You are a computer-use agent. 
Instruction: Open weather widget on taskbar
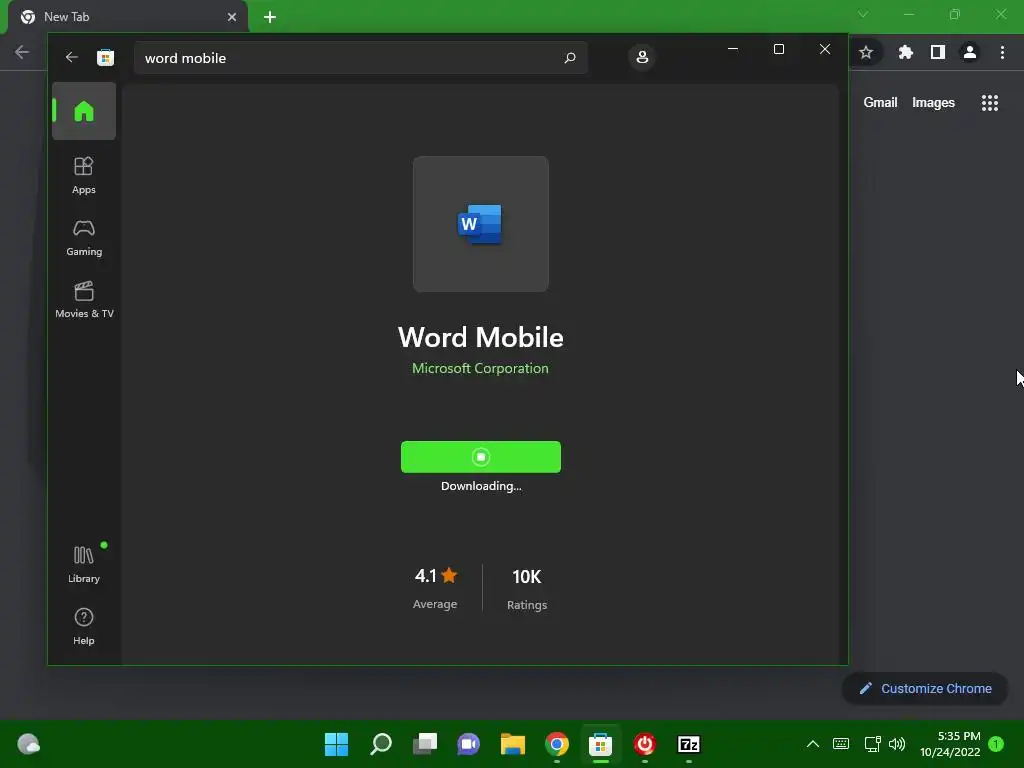tap(28, 744)
